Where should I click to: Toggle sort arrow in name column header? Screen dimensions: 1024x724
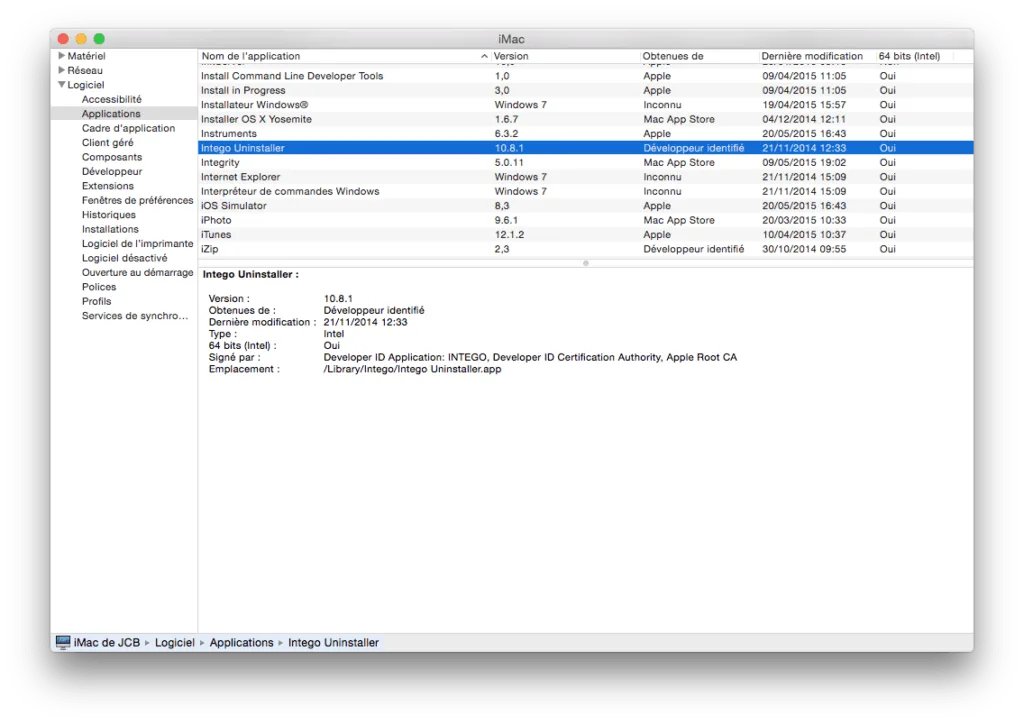(x=484, y=56)
